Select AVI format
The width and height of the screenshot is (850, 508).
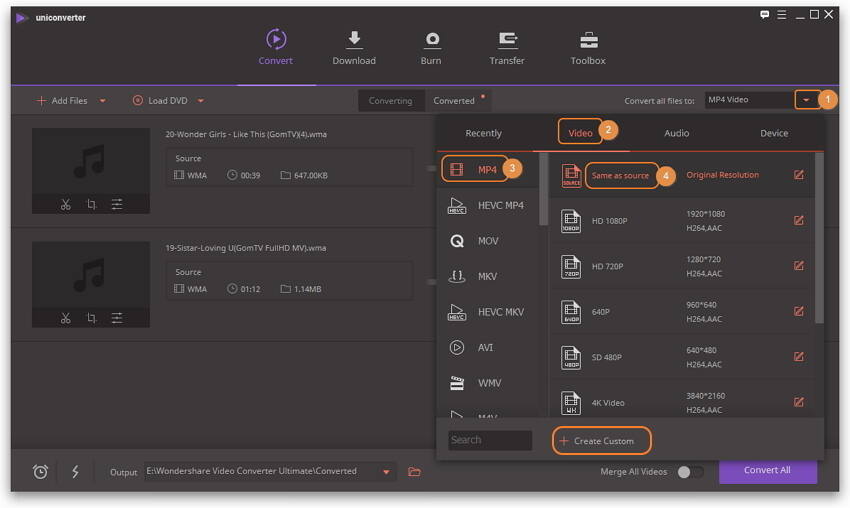(x=487, y=348)
